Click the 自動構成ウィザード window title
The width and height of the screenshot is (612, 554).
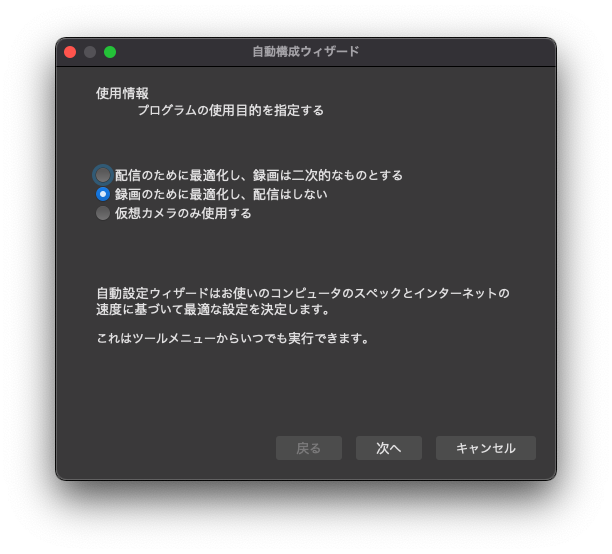(x=306, y=52)
